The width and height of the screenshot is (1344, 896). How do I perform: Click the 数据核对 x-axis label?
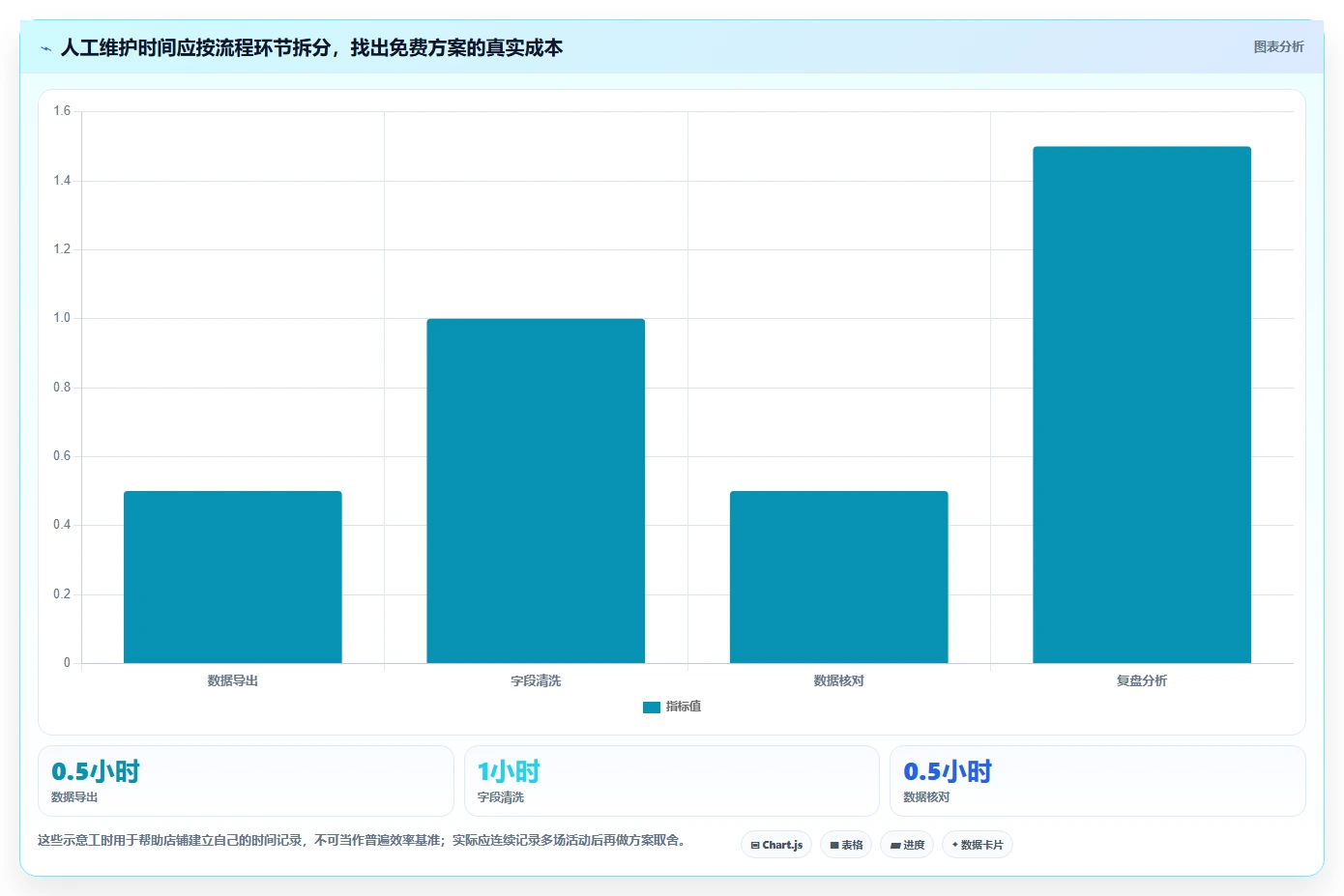point(839,680)
